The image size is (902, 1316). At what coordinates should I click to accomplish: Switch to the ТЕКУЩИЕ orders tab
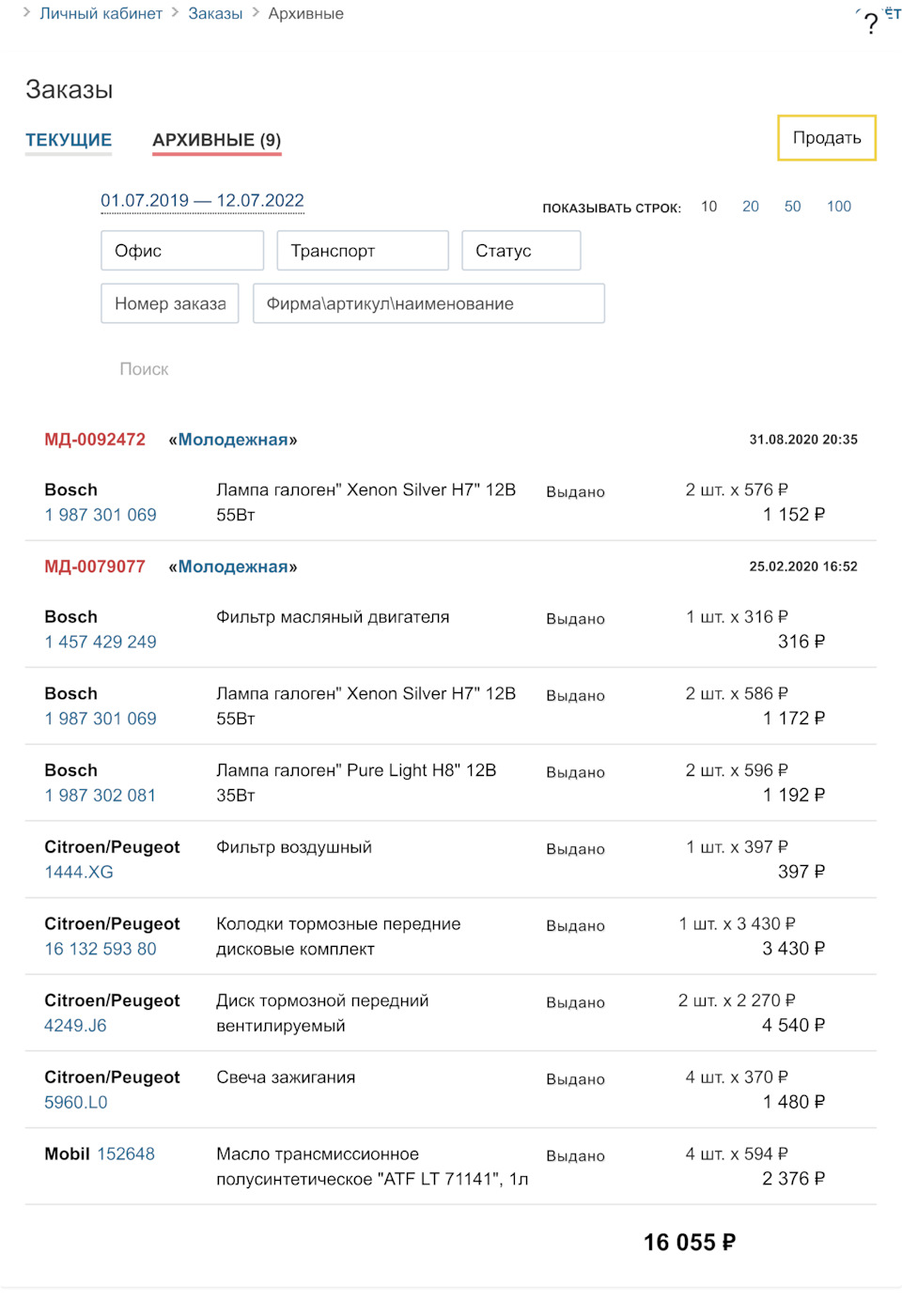click(x=69, y=140)
